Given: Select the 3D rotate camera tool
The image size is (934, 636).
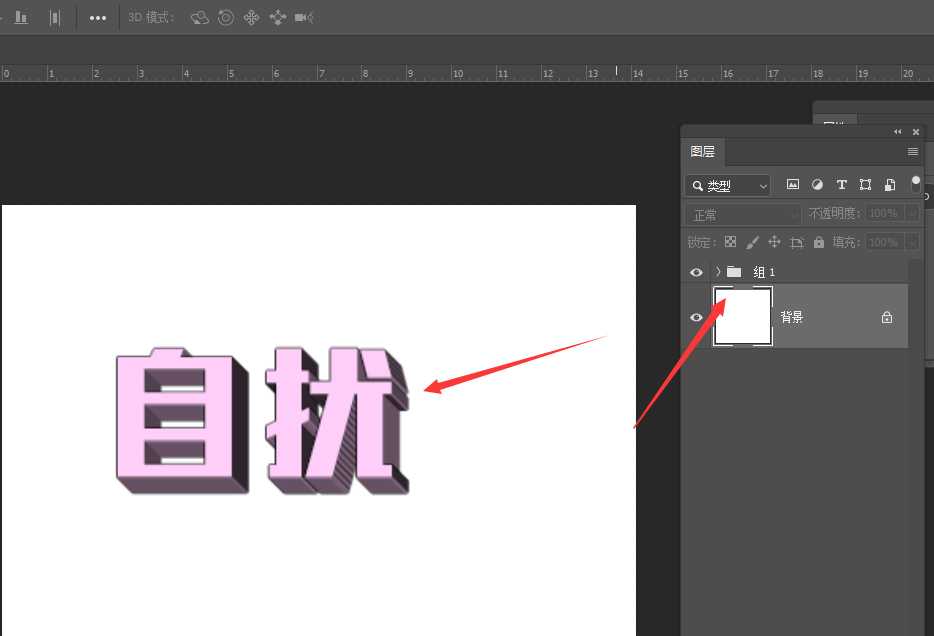Looking at the screenshot, I should (199, 17).
